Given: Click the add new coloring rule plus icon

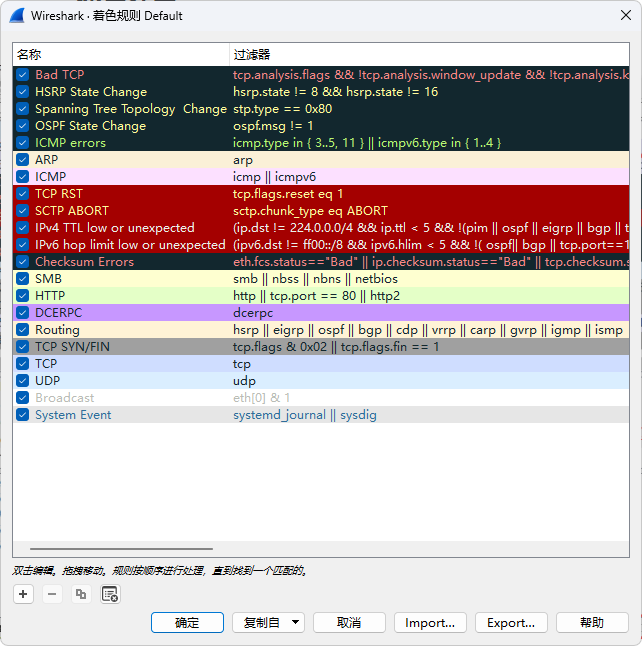Looking at the screenshot, I should [23, 594].
